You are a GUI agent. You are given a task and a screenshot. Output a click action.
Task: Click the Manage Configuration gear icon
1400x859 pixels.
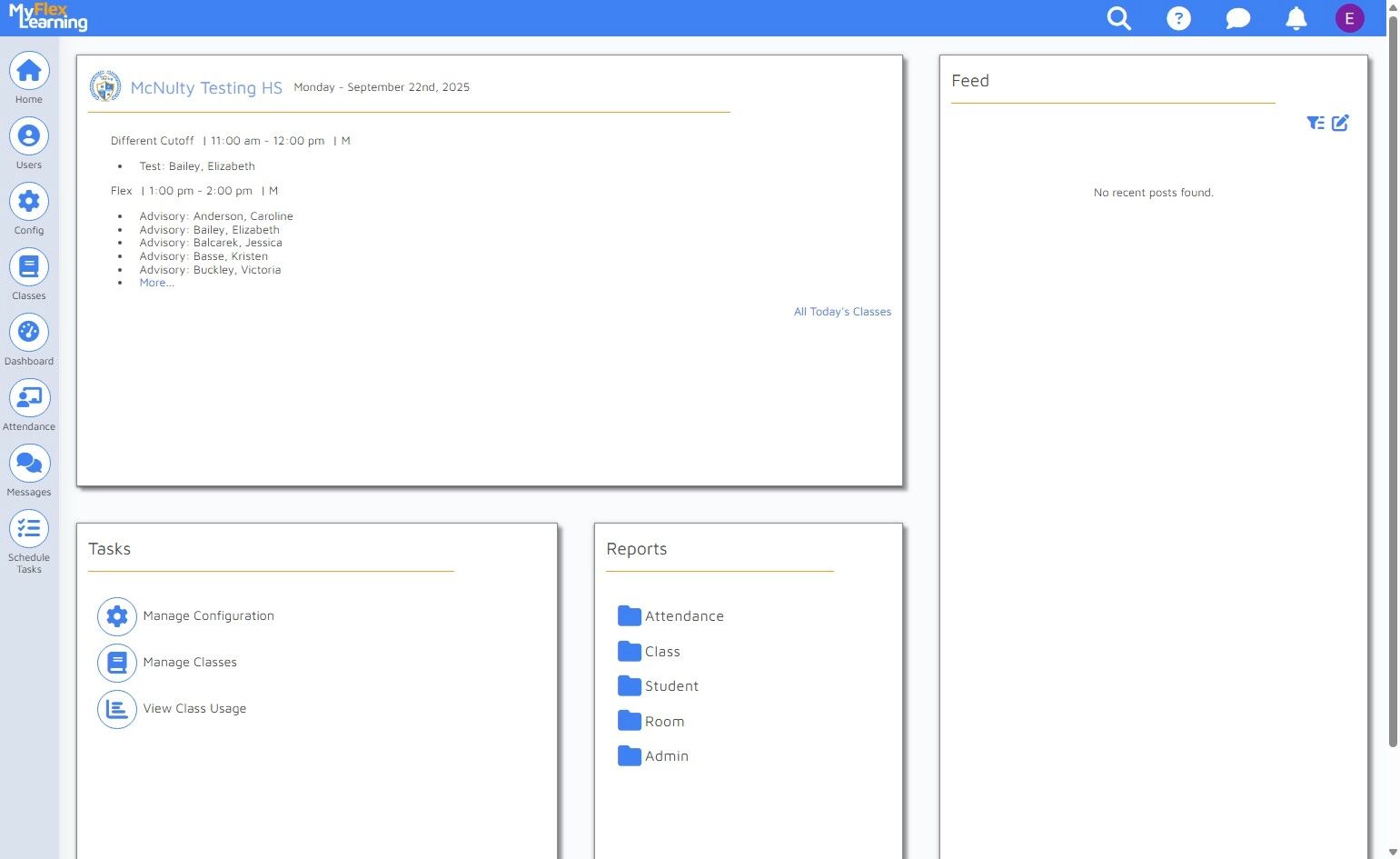(x=117, y=616)
